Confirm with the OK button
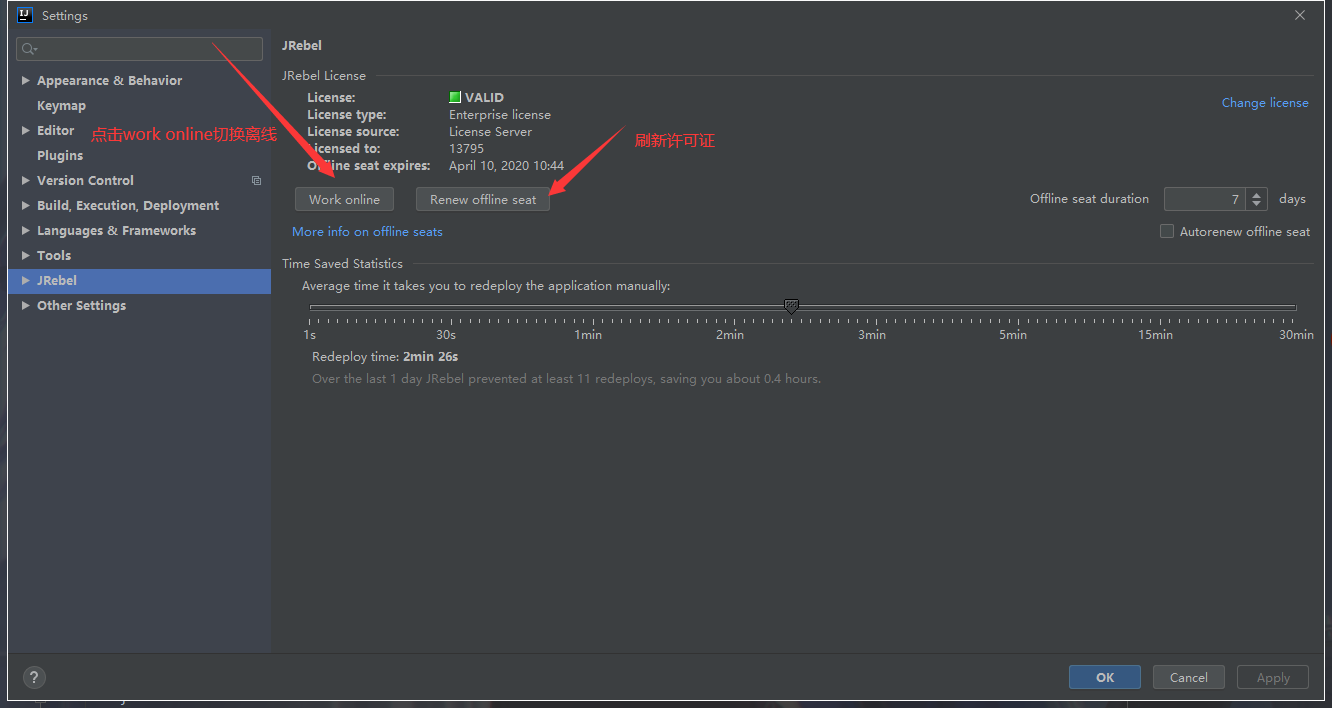 pyautogui.click(x=1105, y=677)
